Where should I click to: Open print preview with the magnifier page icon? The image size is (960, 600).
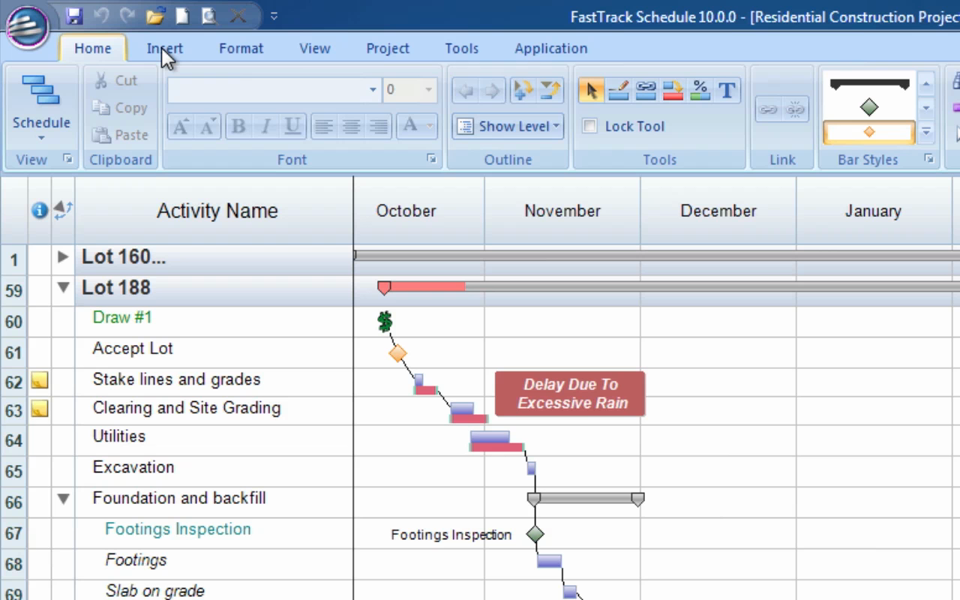[209, 16]
